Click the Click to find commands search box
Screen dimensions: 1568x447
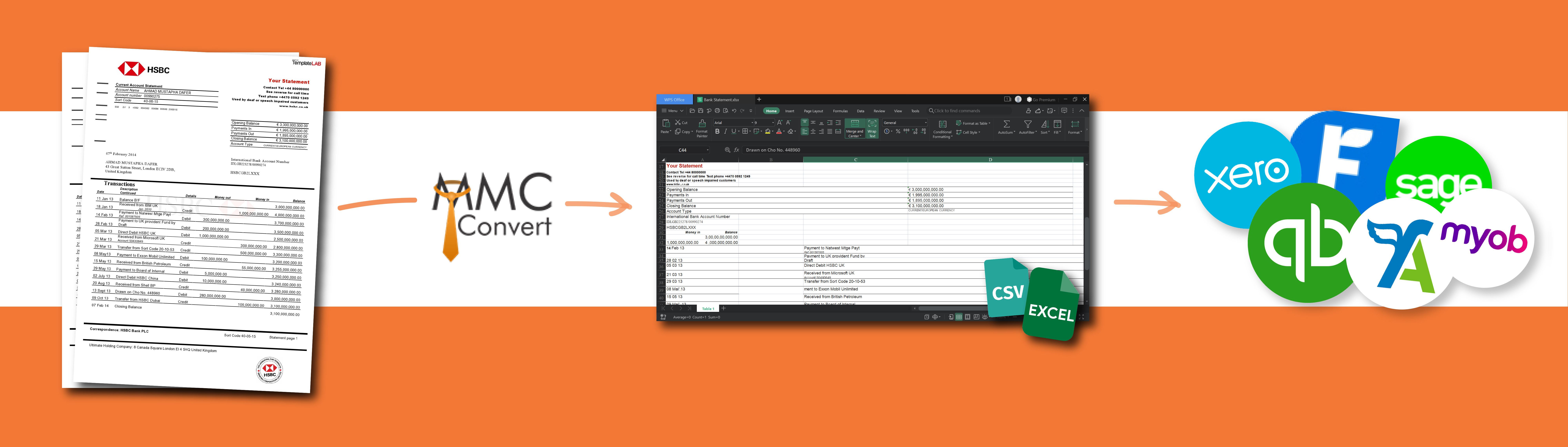point(969,111)
